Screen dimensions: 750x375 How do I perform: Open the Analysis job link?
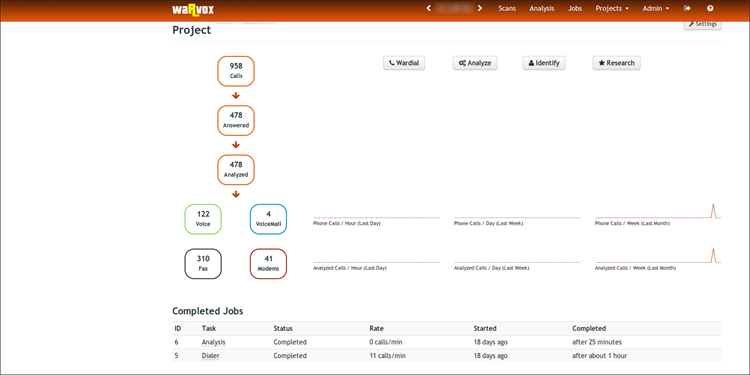pyautogui.click(x=213, y=342)
